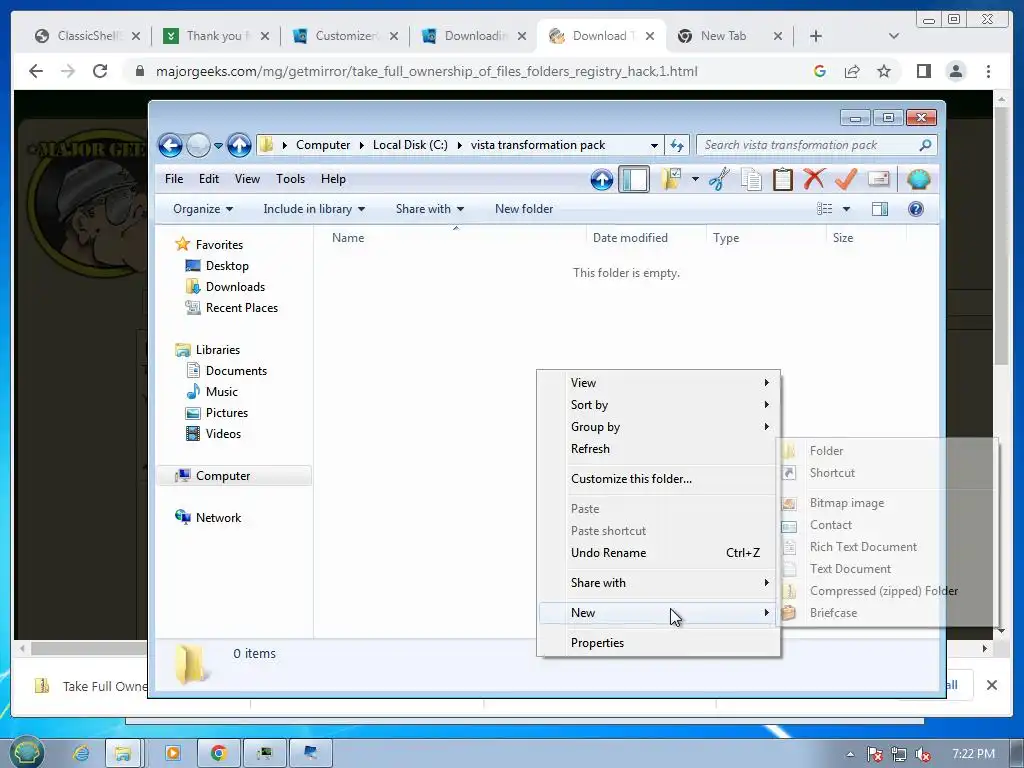Select Desktop in Favorites

[227, 266]
